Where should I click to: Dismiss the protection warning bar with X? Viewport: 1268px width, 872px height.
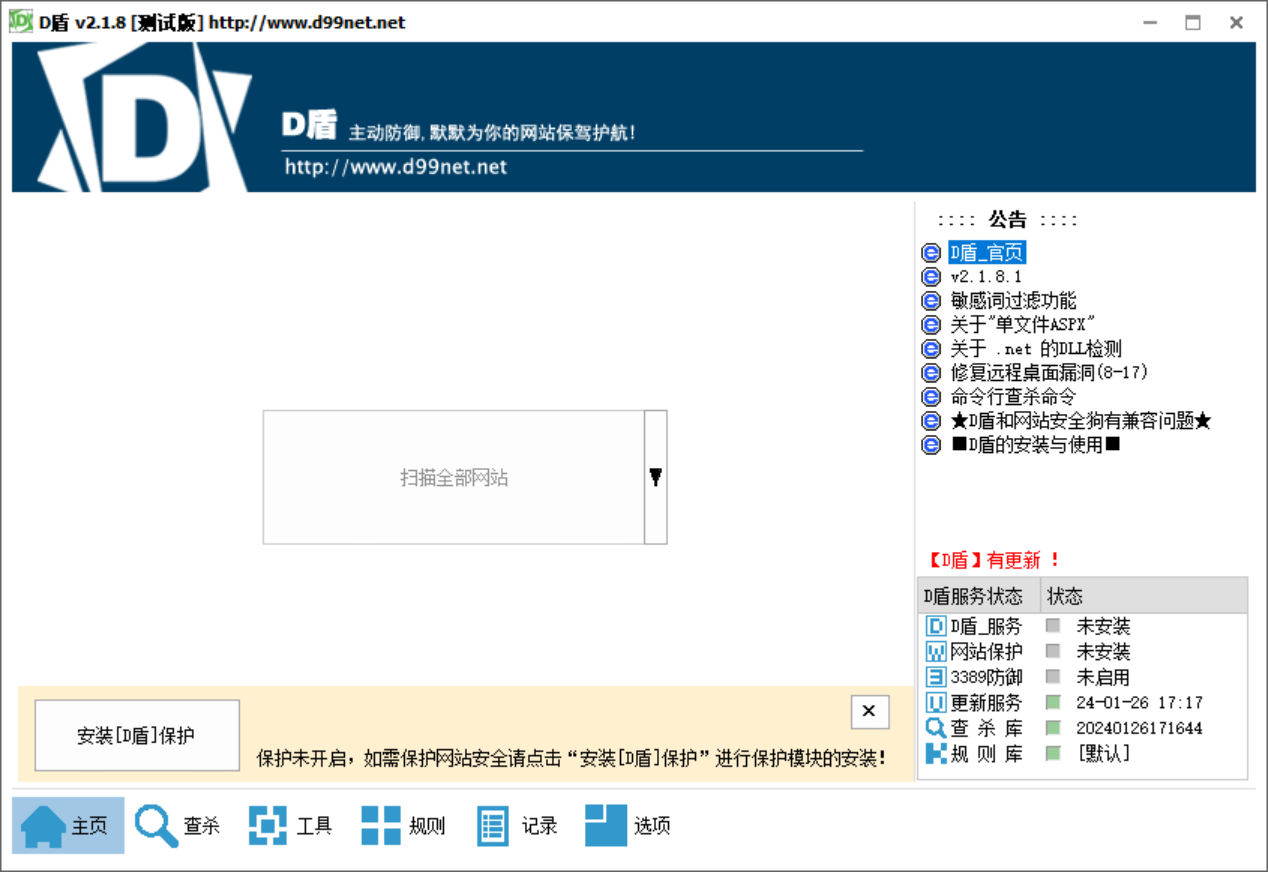(868, 711)
